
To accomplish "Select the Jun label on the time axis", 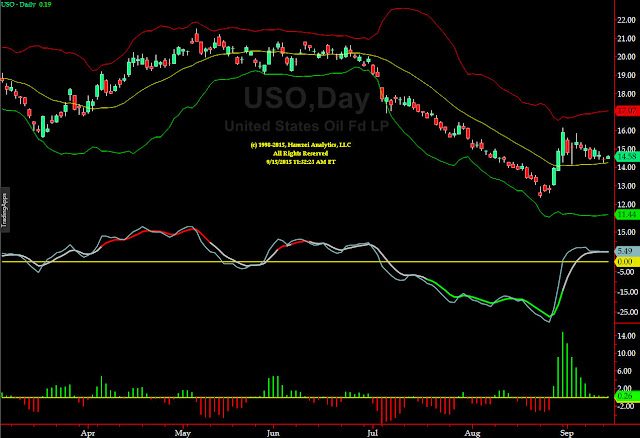I will pyautogui.click(x=273, y=433).
